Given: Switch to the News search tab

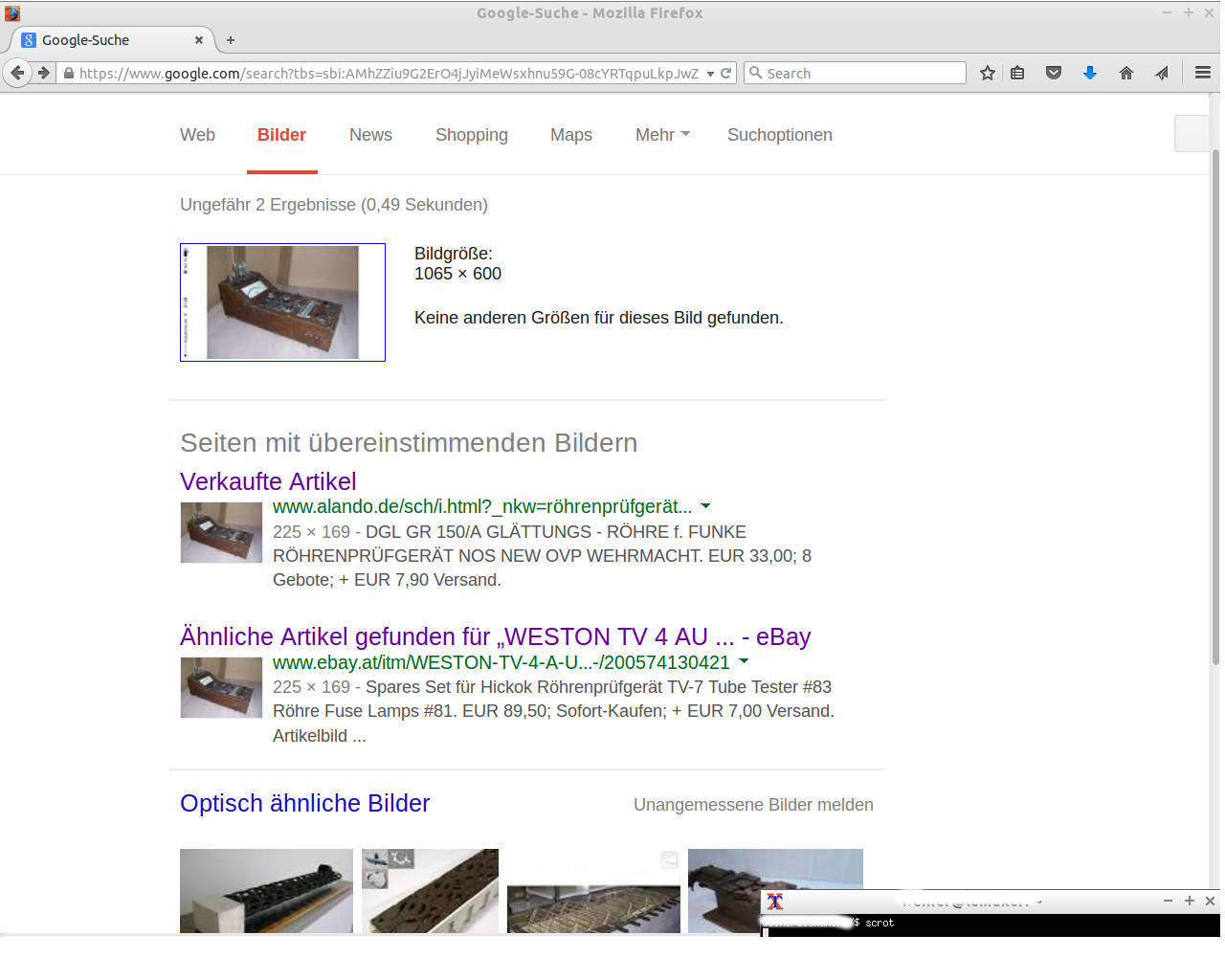Looking at the screenshot, I should (370, 135).
